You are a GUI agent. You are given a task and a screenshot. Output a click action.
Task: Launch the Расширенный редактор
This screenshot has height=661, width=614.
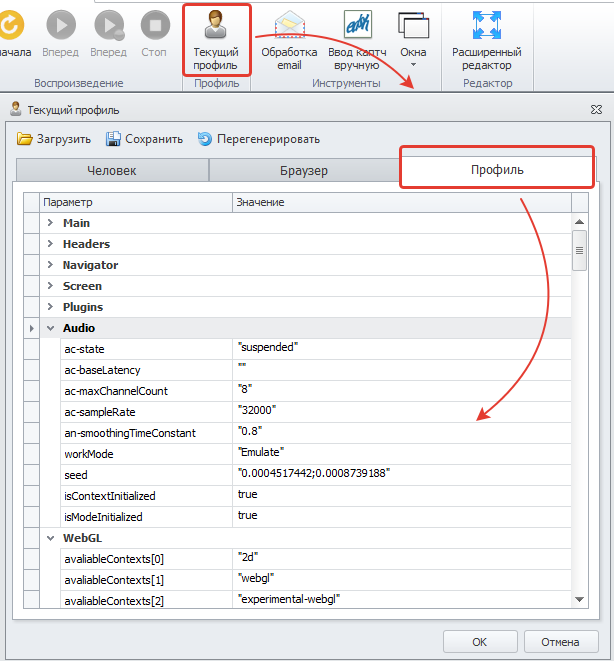pos(487,40)
